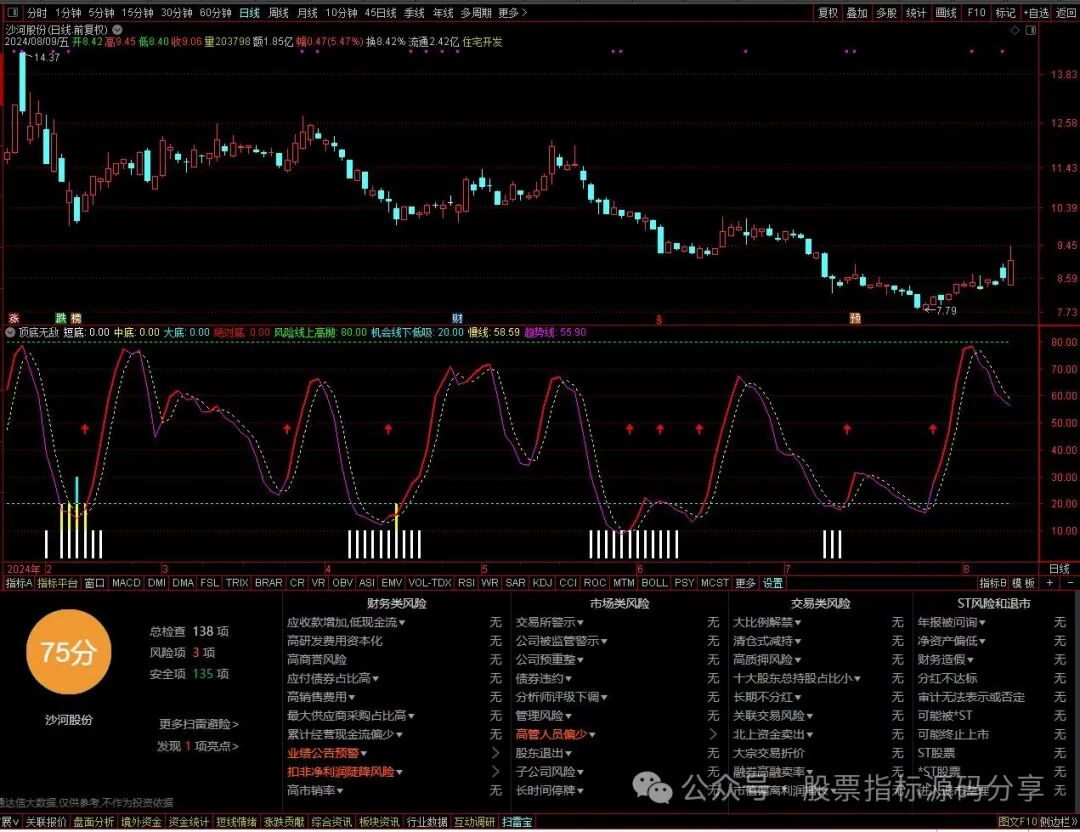Activate the 画线 drawing tool
Screen dimensions: 1080x832
pos(946,12)
